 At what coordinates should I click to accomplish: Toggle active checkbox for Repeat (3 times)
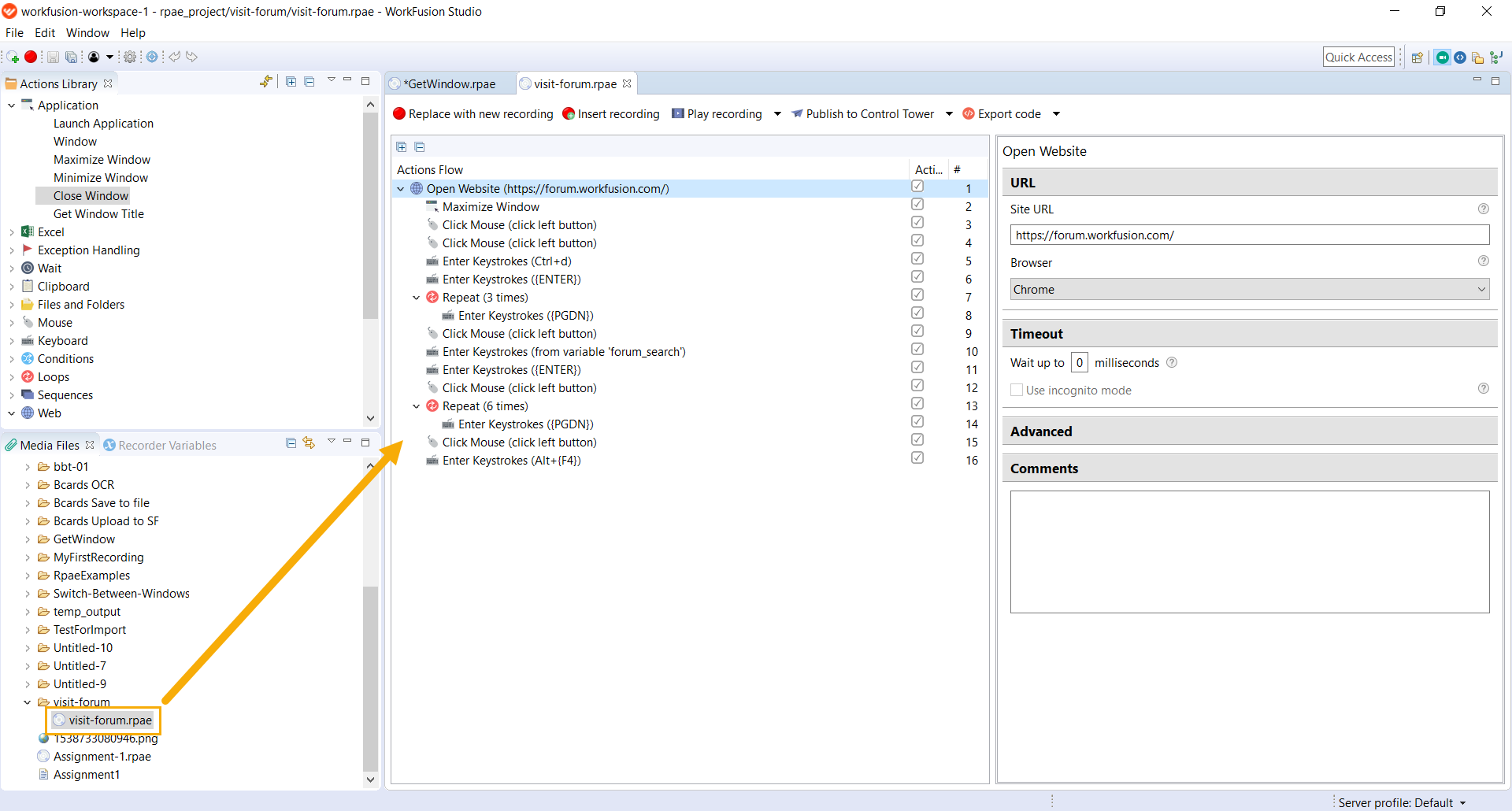tap(917, 295)
